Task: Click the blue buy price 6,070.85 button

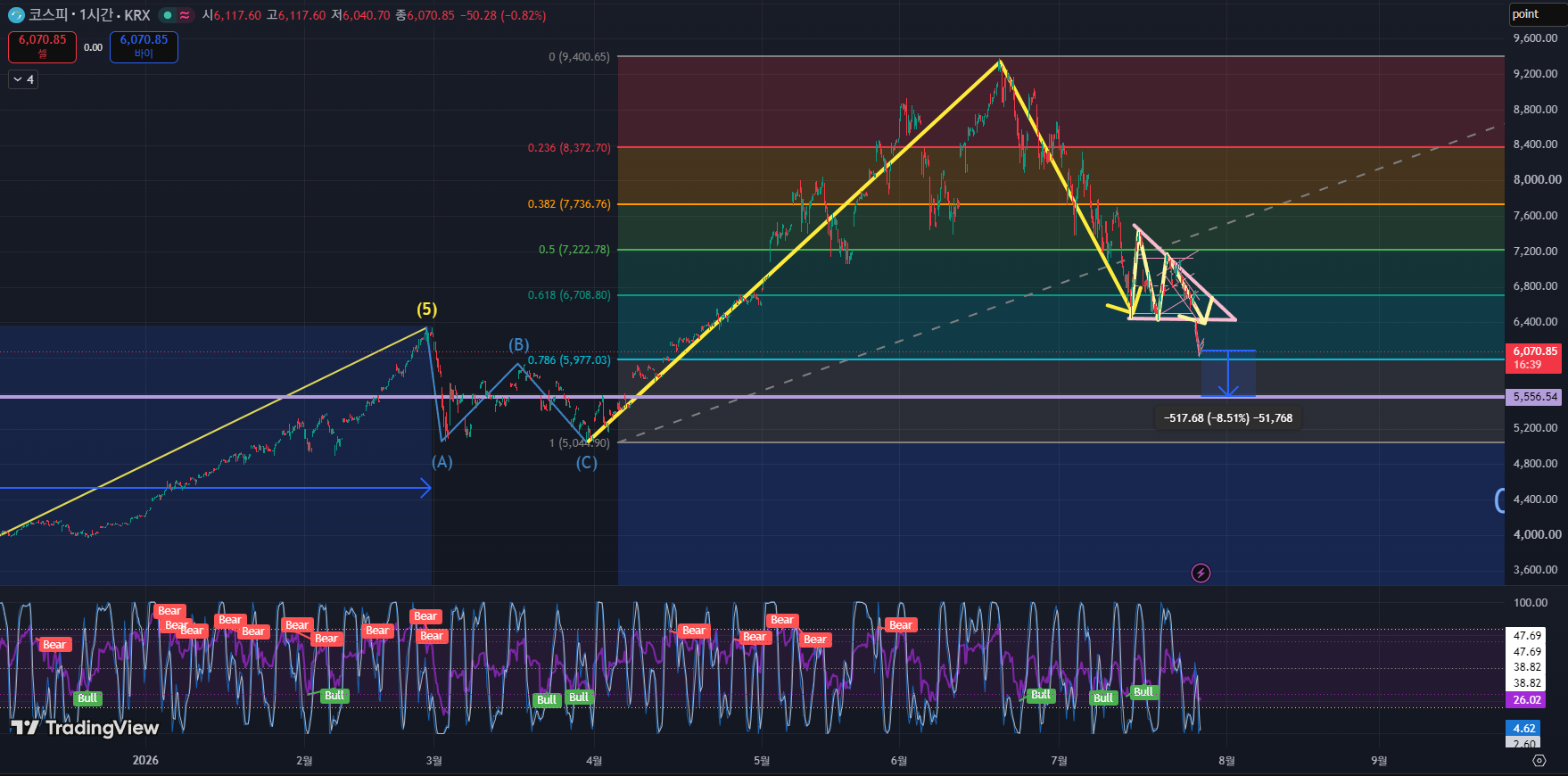Action: (x=144, y=46)
